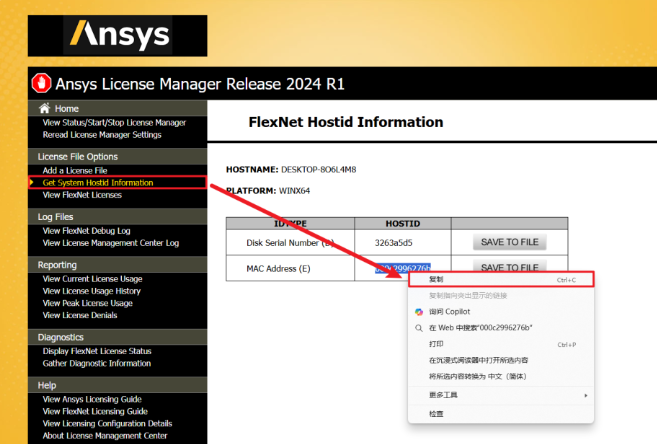Click the FlexNet Hostid Information heading
657x444 pixels.
tap(346, 122)
